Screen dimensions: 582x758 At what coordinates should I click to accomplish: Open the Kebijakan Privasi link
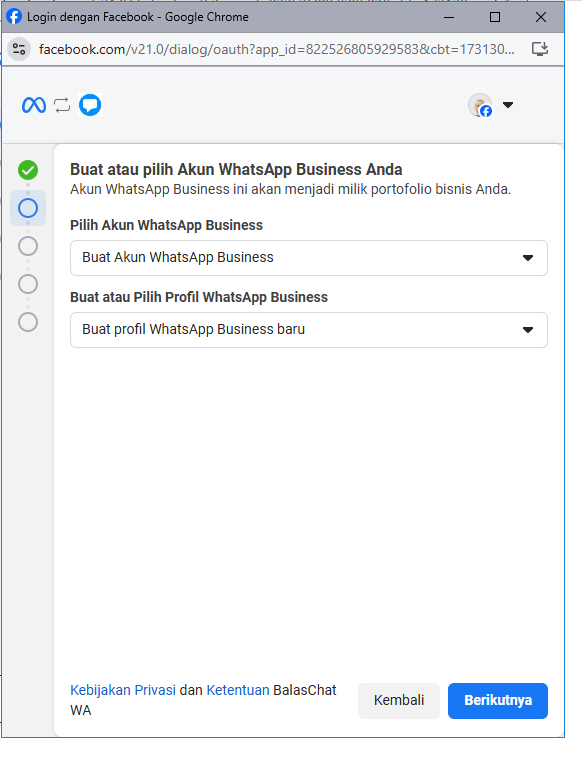pyautogui.click(x=123, y=690)
